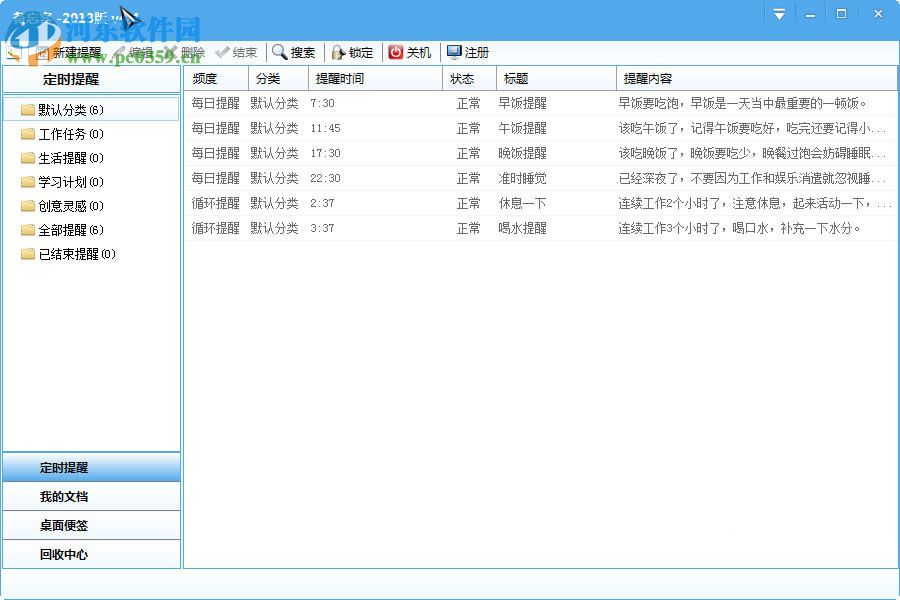Select the 生活提醒 (0) folder
Viewport: 900px width, 600px height.
(x=62, y=158)
